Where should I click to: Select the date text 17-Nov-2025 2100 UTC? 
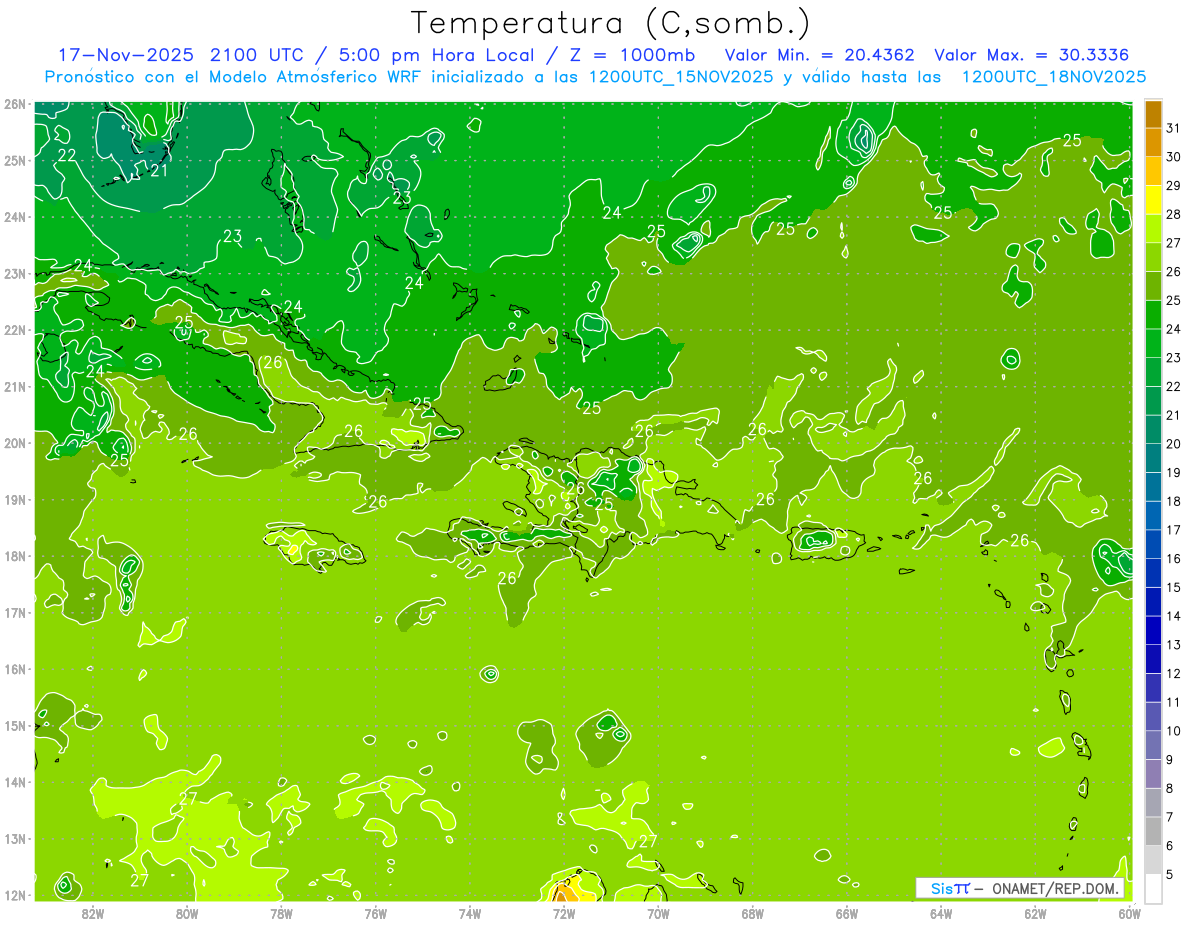coord(180,55)
